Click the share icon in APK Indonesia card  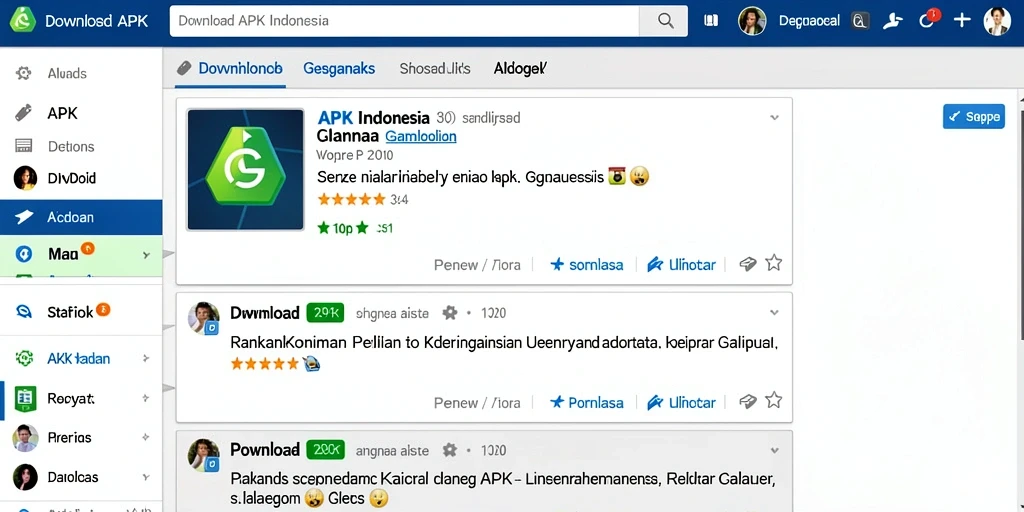747,264
